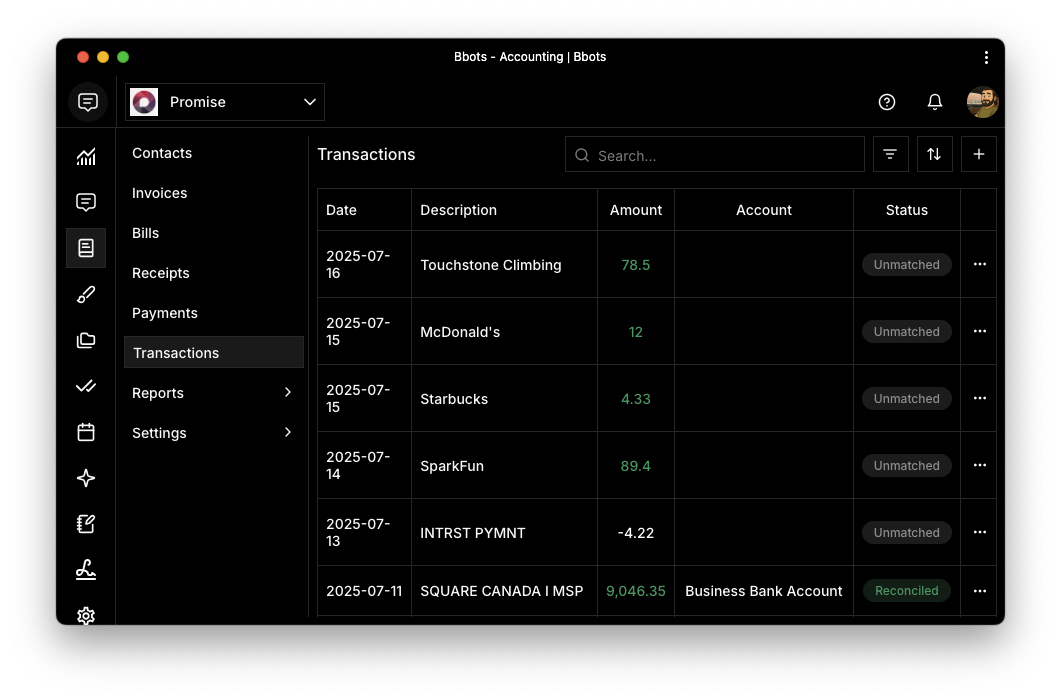
Task: Click the 2025-07-11 date cell
Action: pos(364,591)
